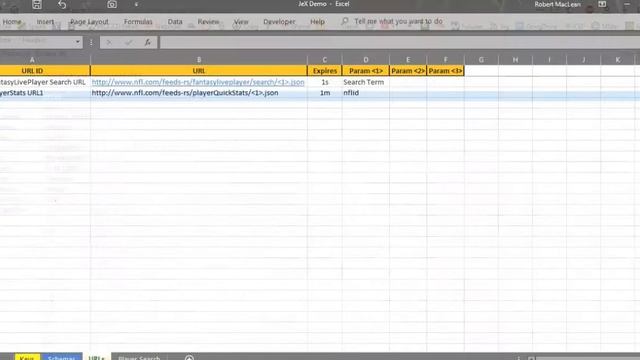Expand the Name Box dropdown arrow
The width and height of the screenshot is (640, 360).
[77, 42]
